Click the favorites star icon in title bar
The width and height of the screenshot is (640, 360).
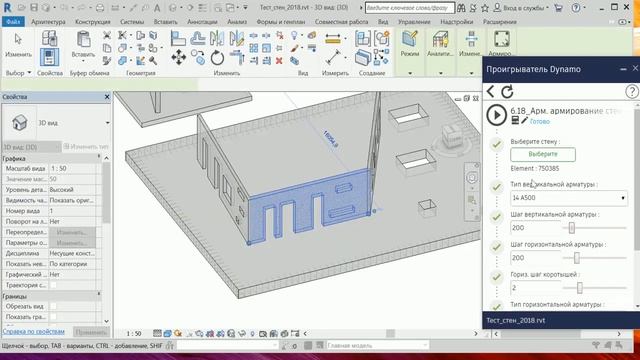(485, 8)
